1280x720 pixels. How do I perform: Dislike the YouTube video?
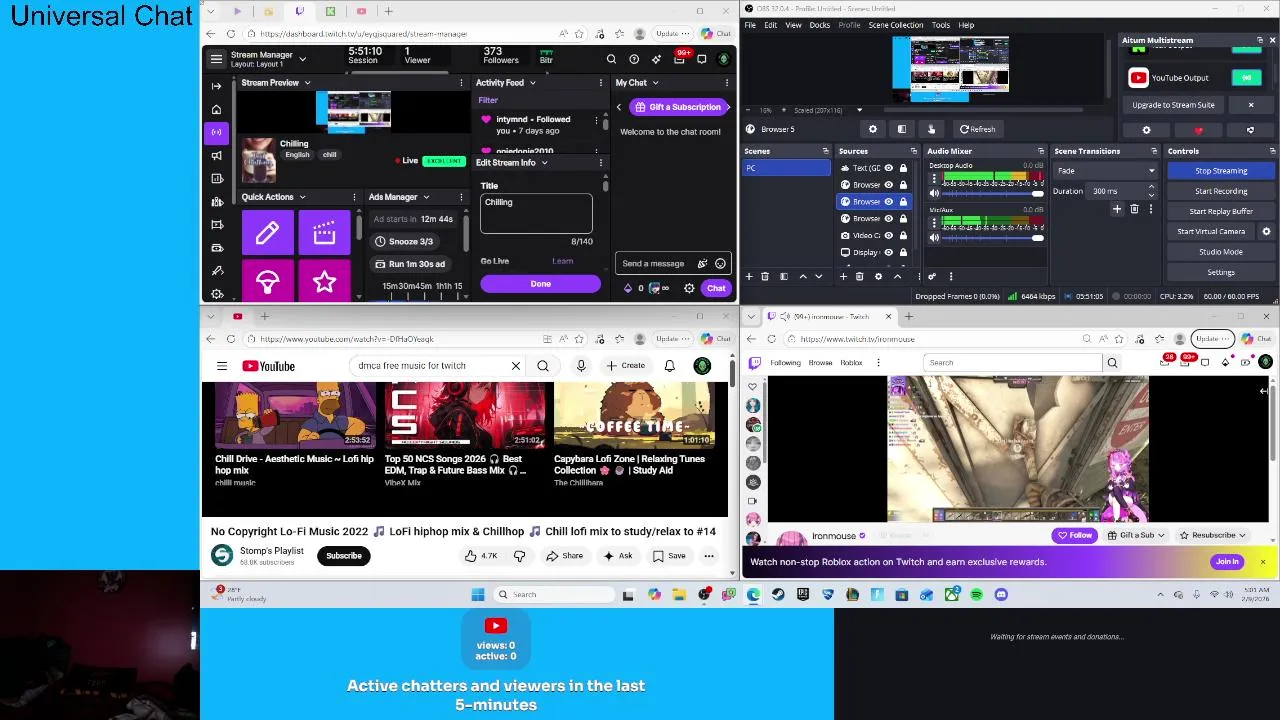click(519, 556)
